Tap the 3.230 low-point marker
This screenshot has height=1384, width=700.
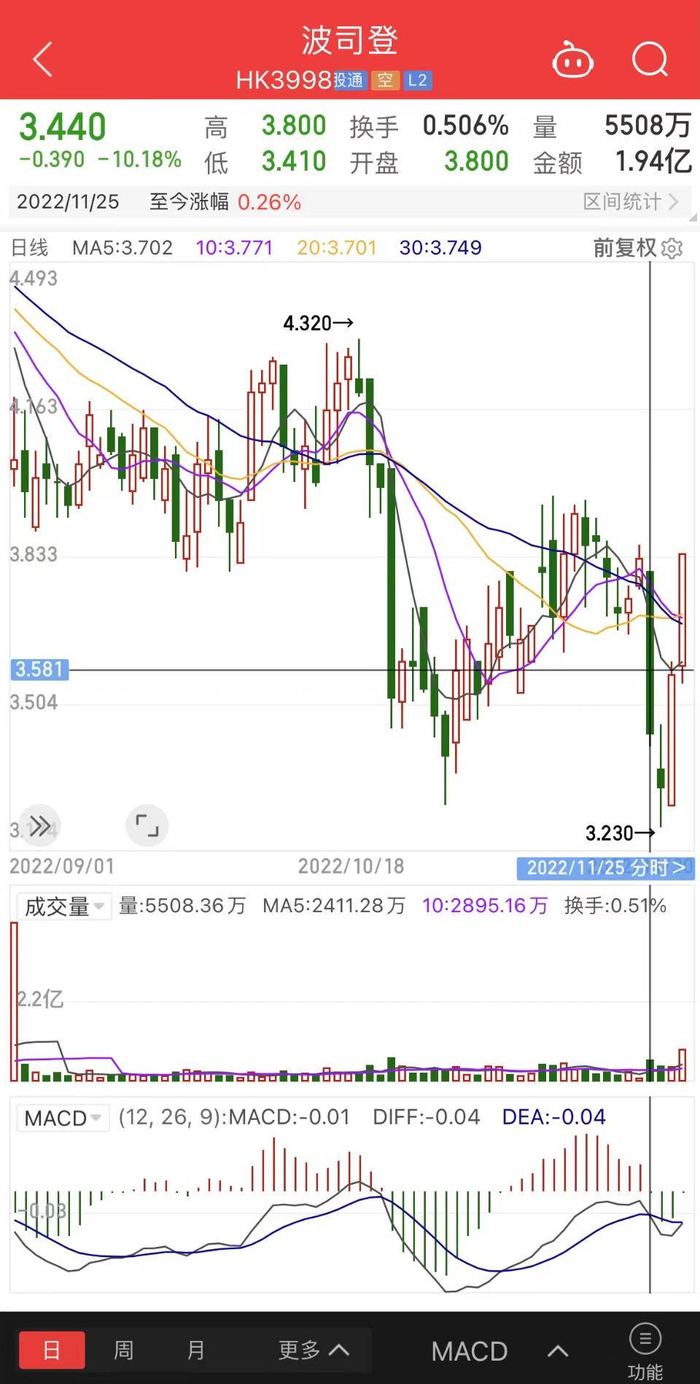pyautogui.click(x=620, y=832)
